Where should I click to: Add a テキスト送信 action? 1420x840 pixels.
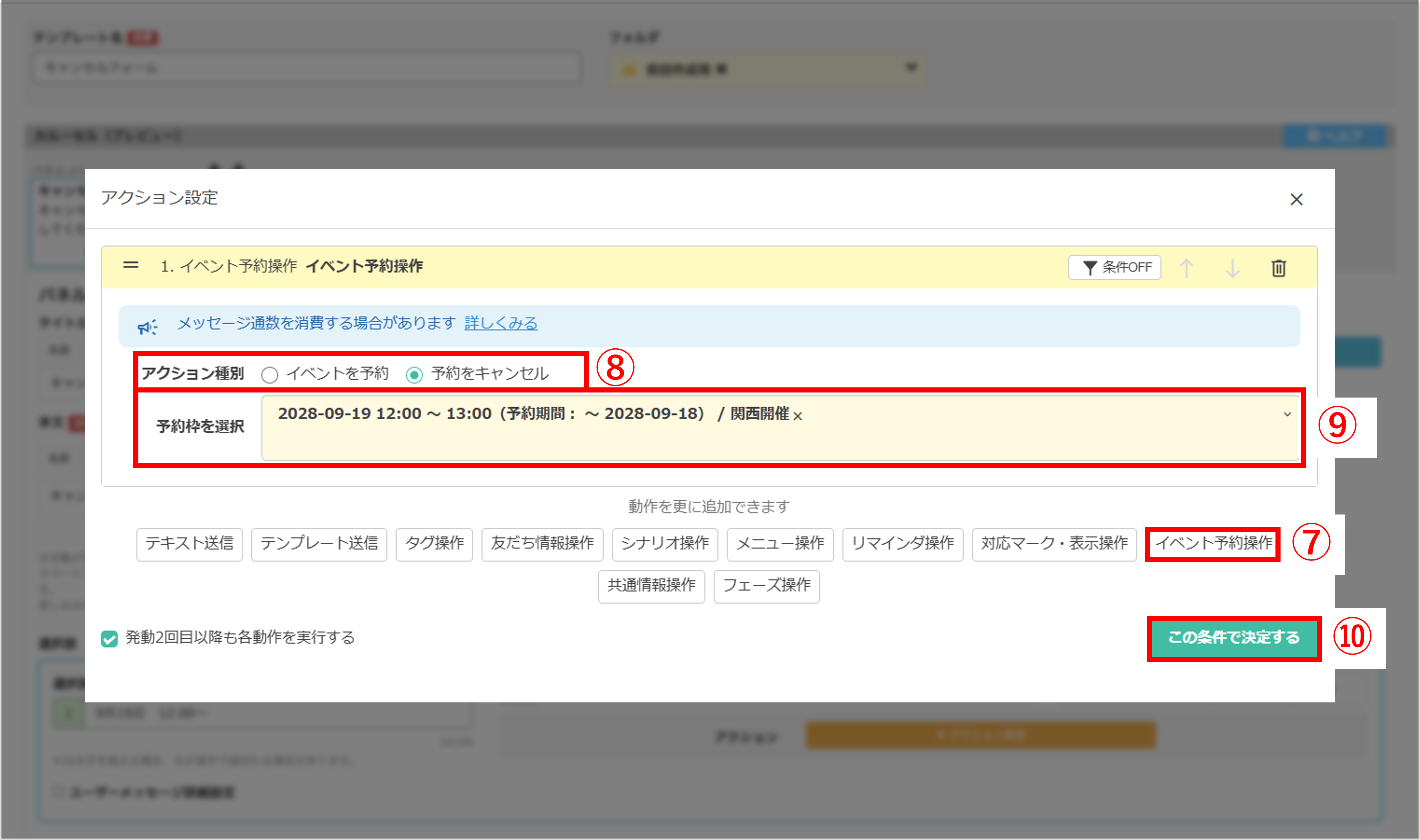pyautogui.click(x=189, y=544)
